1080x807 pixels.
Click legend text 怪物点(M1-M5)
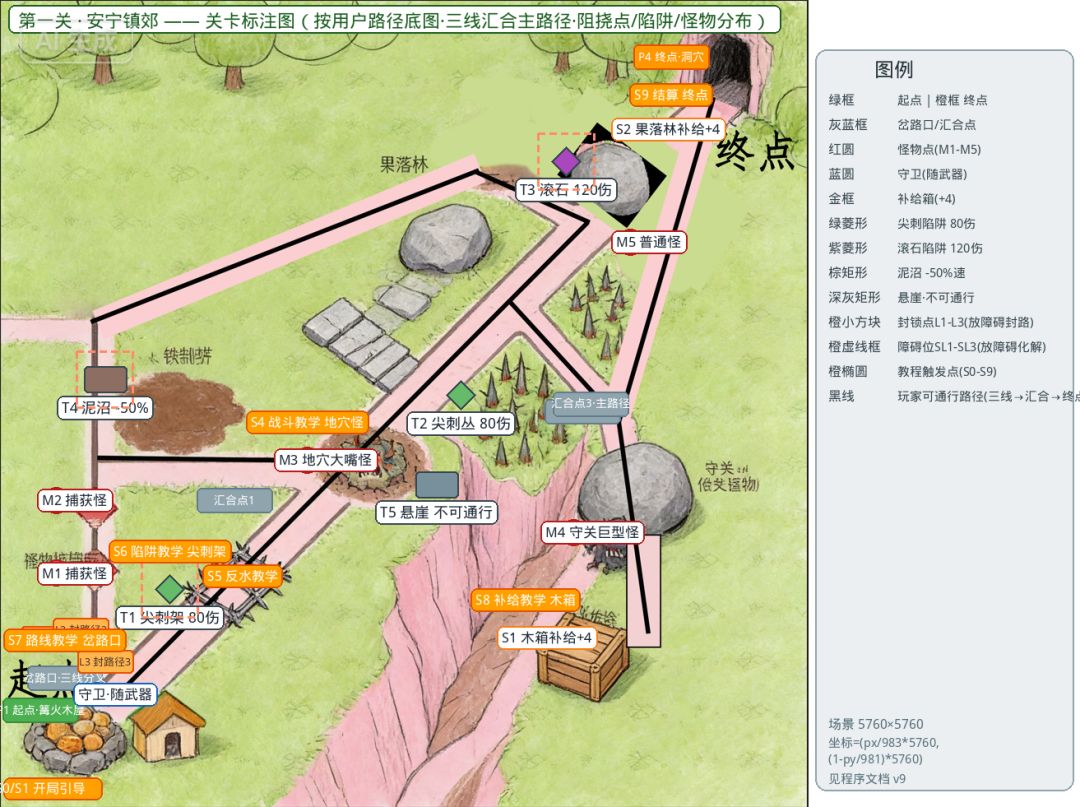coord(939,149)
